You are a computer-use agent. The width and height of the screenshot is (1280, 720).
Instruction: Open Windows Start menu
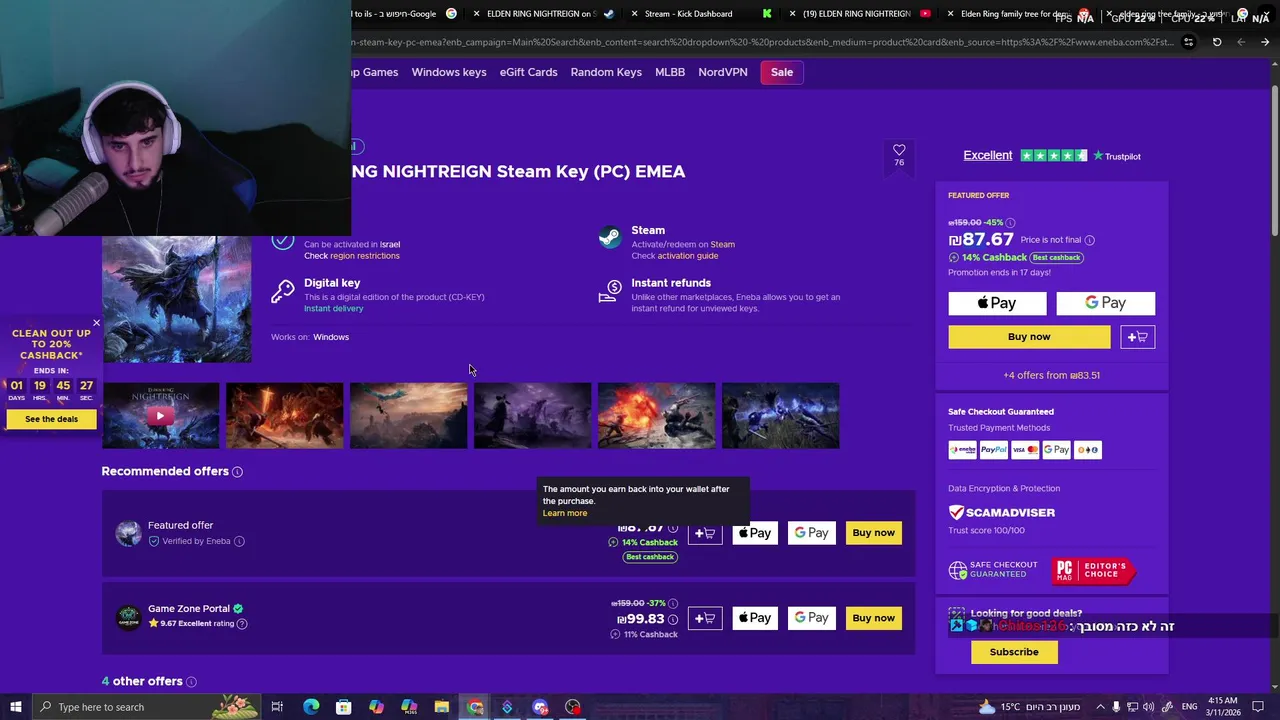(15, 707)
